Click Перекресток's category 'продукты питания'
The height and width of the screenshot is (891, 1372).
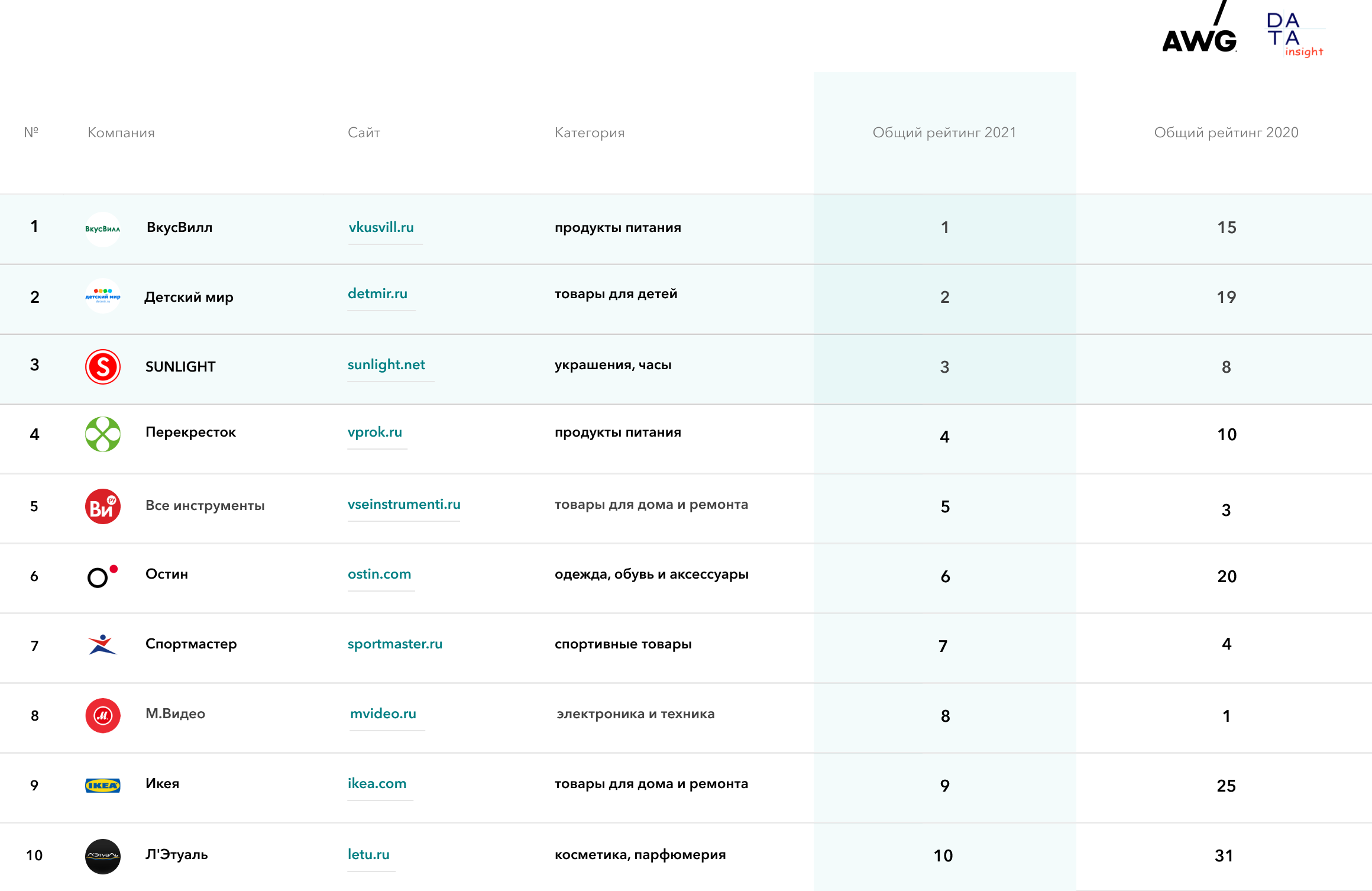point(618,432)
